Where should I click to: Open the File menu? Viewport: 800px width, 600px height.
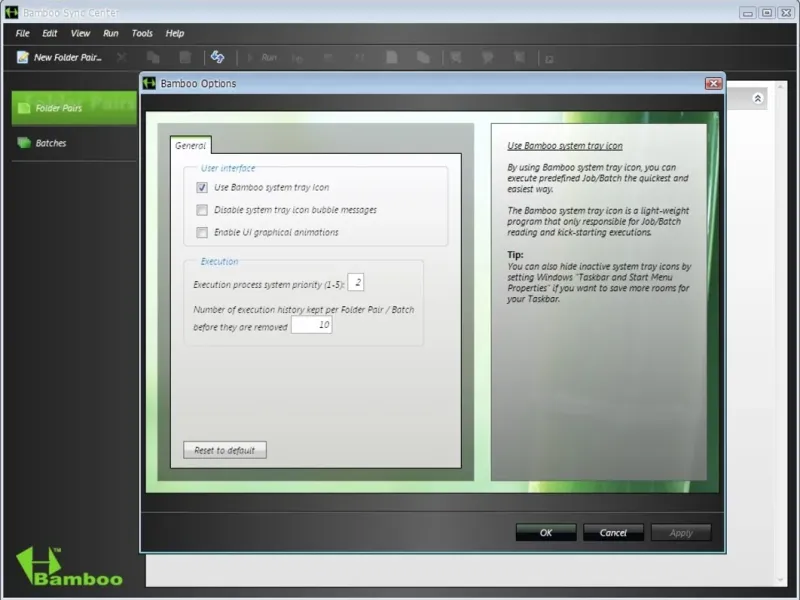(x=22, y=33)
